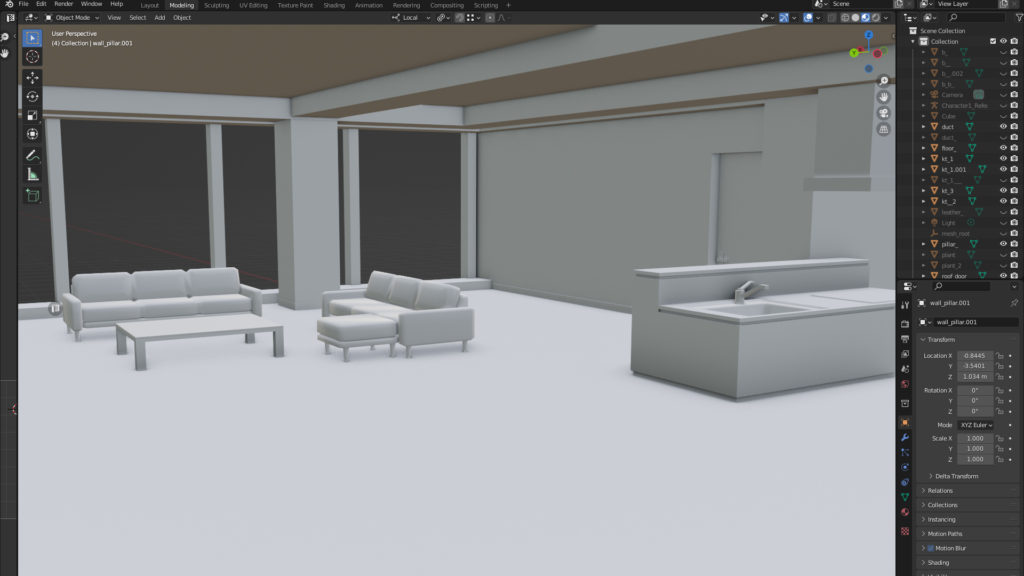Activate the Measure tool

pyautogui.click(x=32, y=174)
